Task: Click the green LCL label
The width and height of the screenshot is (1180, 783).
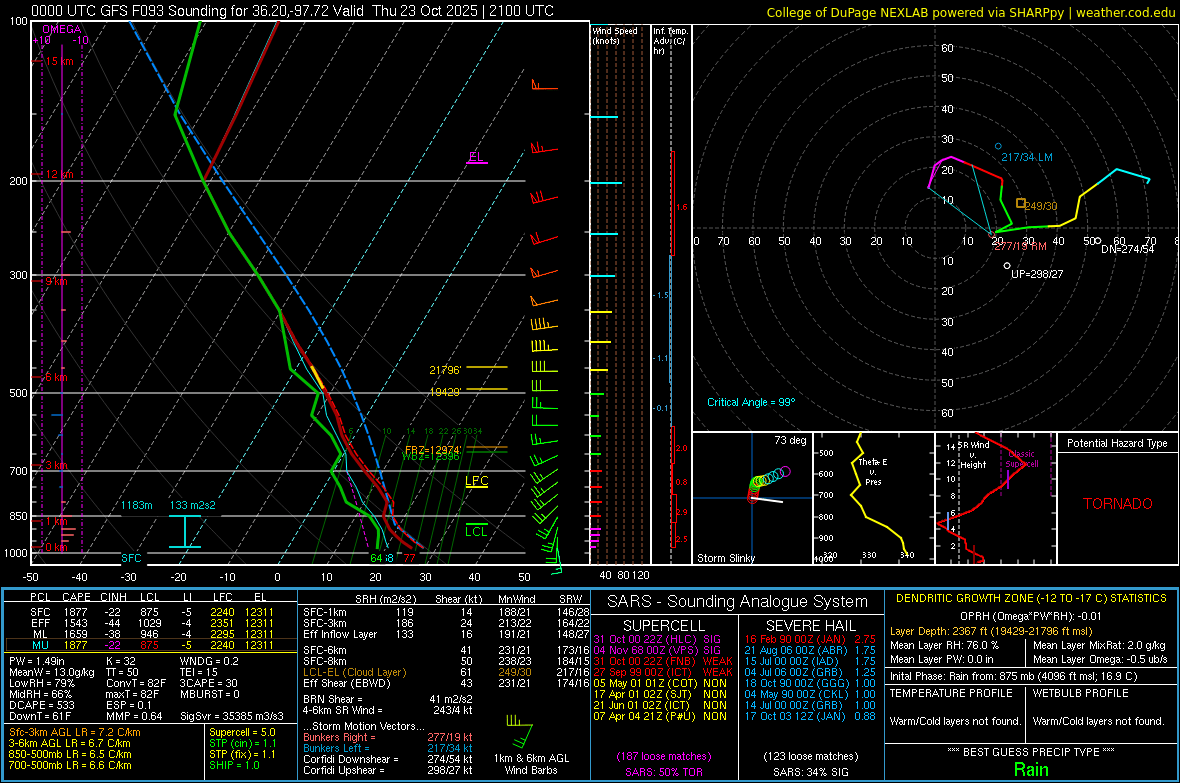Action: [476, 532]
